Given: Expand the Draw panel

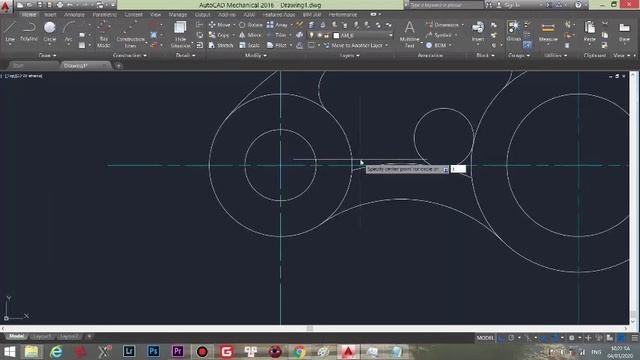Looking at the screenshot, I should [x=47, y=56].
